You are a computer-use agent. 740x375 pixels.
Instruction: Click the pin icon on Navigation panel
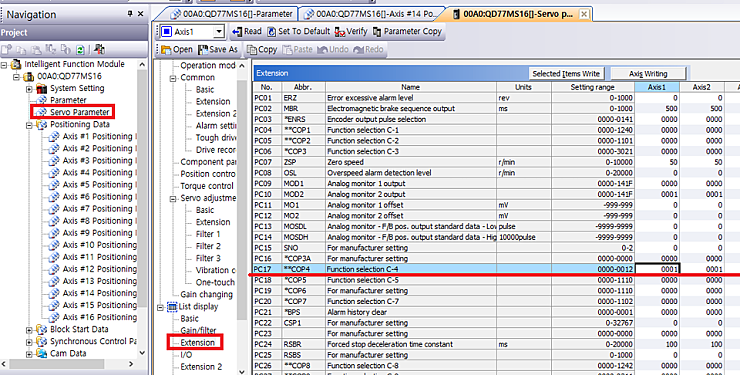coord(130,14)
